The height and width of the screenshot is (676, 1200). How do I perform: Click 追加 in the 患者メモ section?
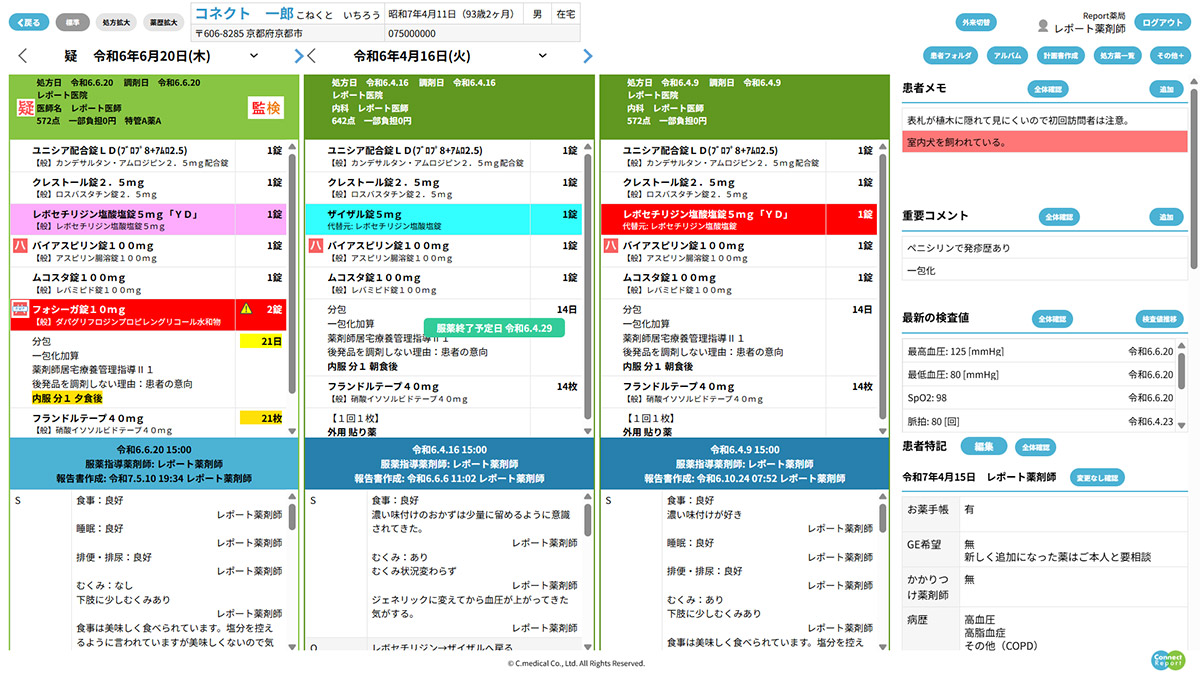pos(1166,89)
